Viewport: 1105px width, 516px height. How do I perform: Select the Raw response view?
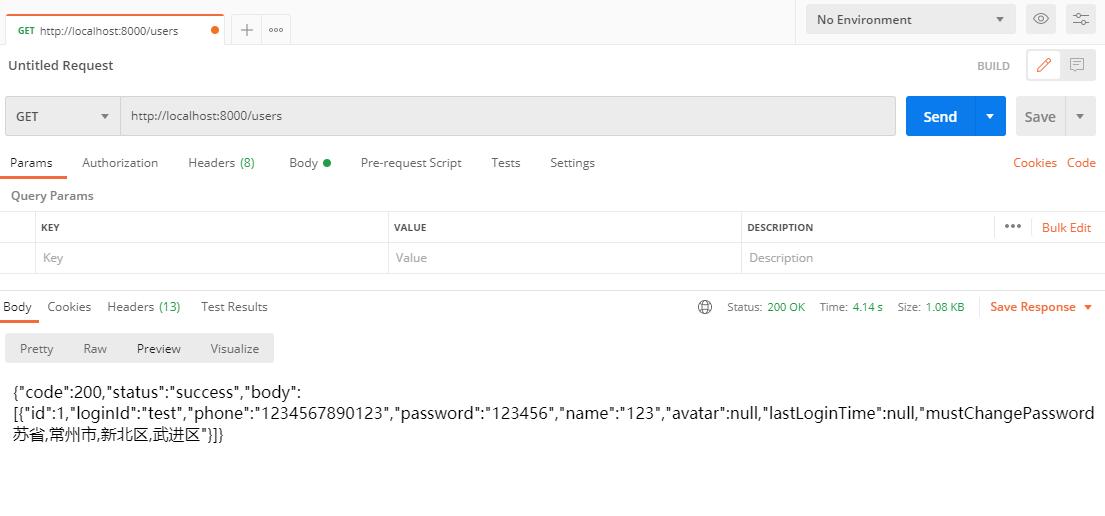coord(95,349)
